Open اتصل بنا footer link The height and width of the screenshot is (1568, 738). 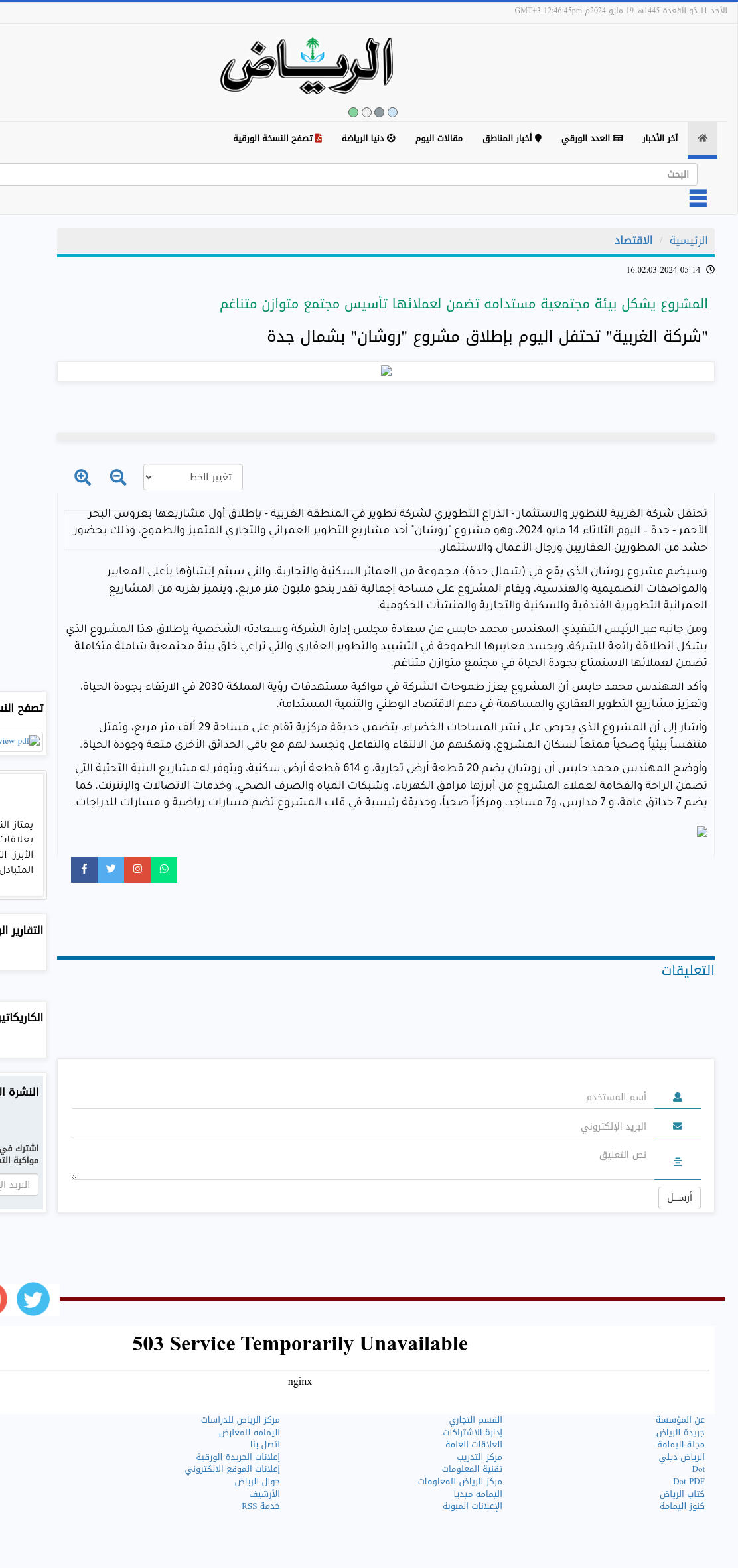[265, 1444]
